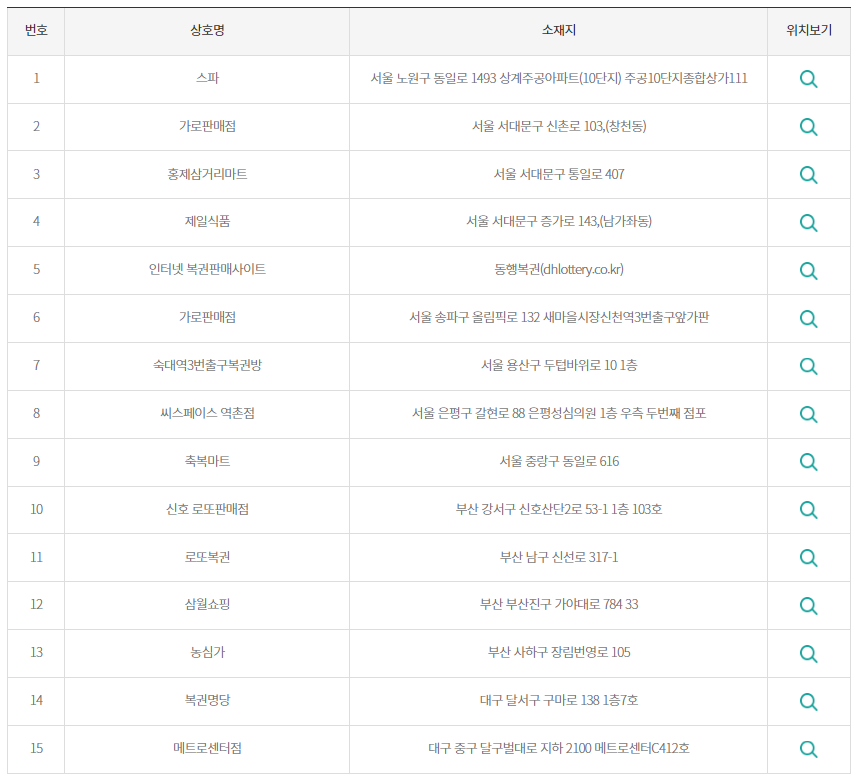Image resolution: width=858 pixels, height=778 pixels.
Task: Click row number 10 cell
Action: 36,509
